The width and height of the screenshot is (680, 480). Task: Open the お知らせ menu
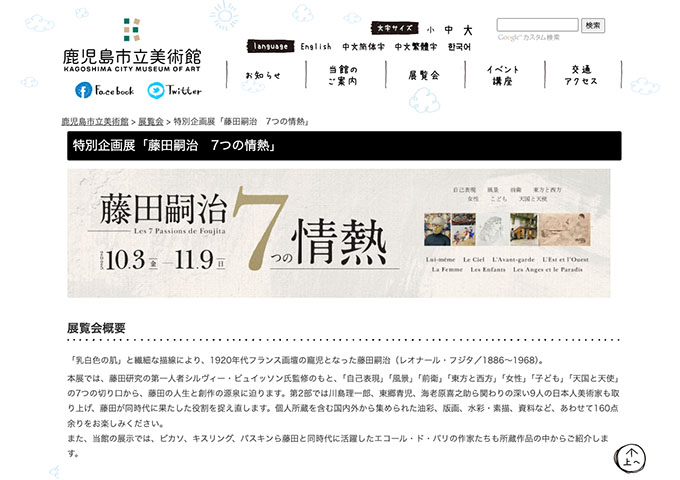point(262,75)
